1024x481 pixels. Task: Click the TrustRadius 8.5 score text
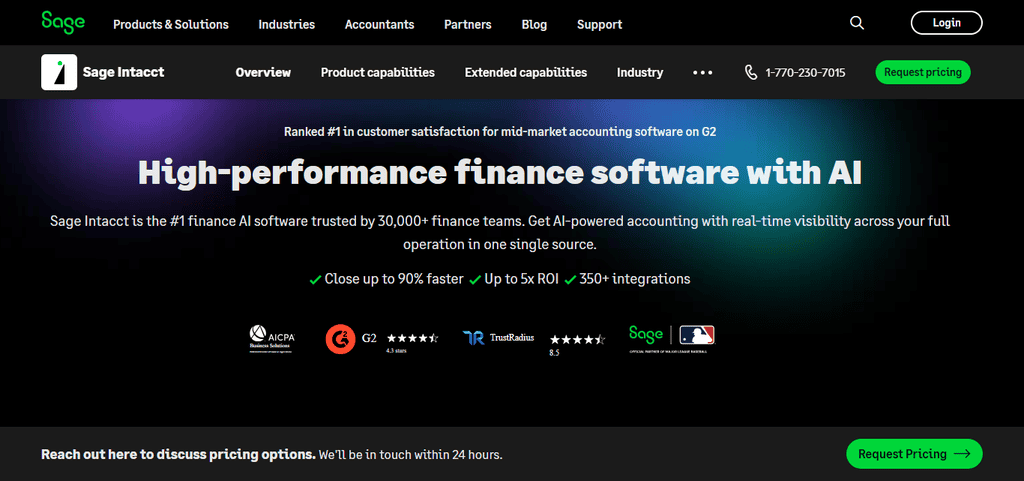point(554,353)
